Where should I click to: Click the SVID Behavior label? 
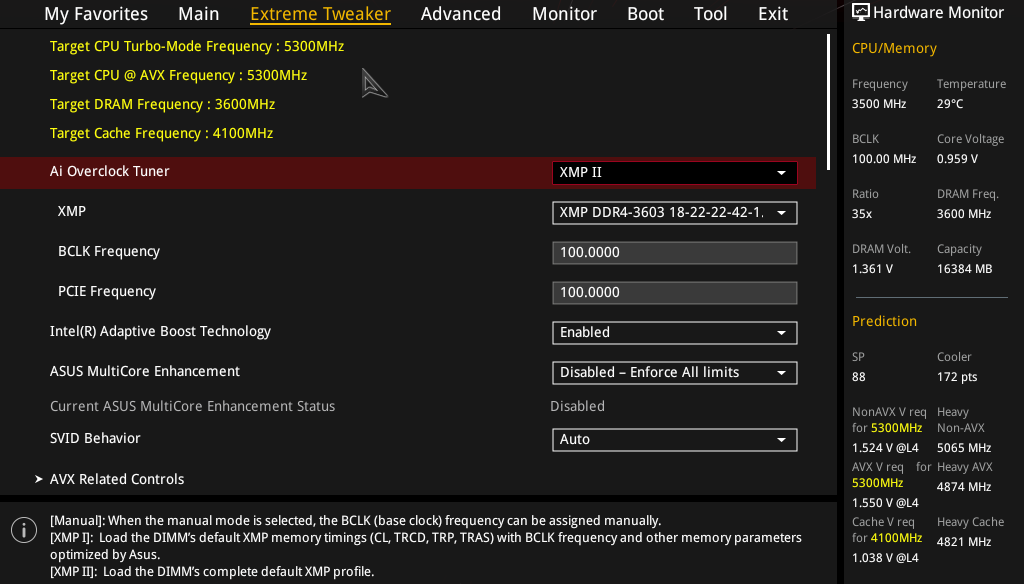click(95, 438)
